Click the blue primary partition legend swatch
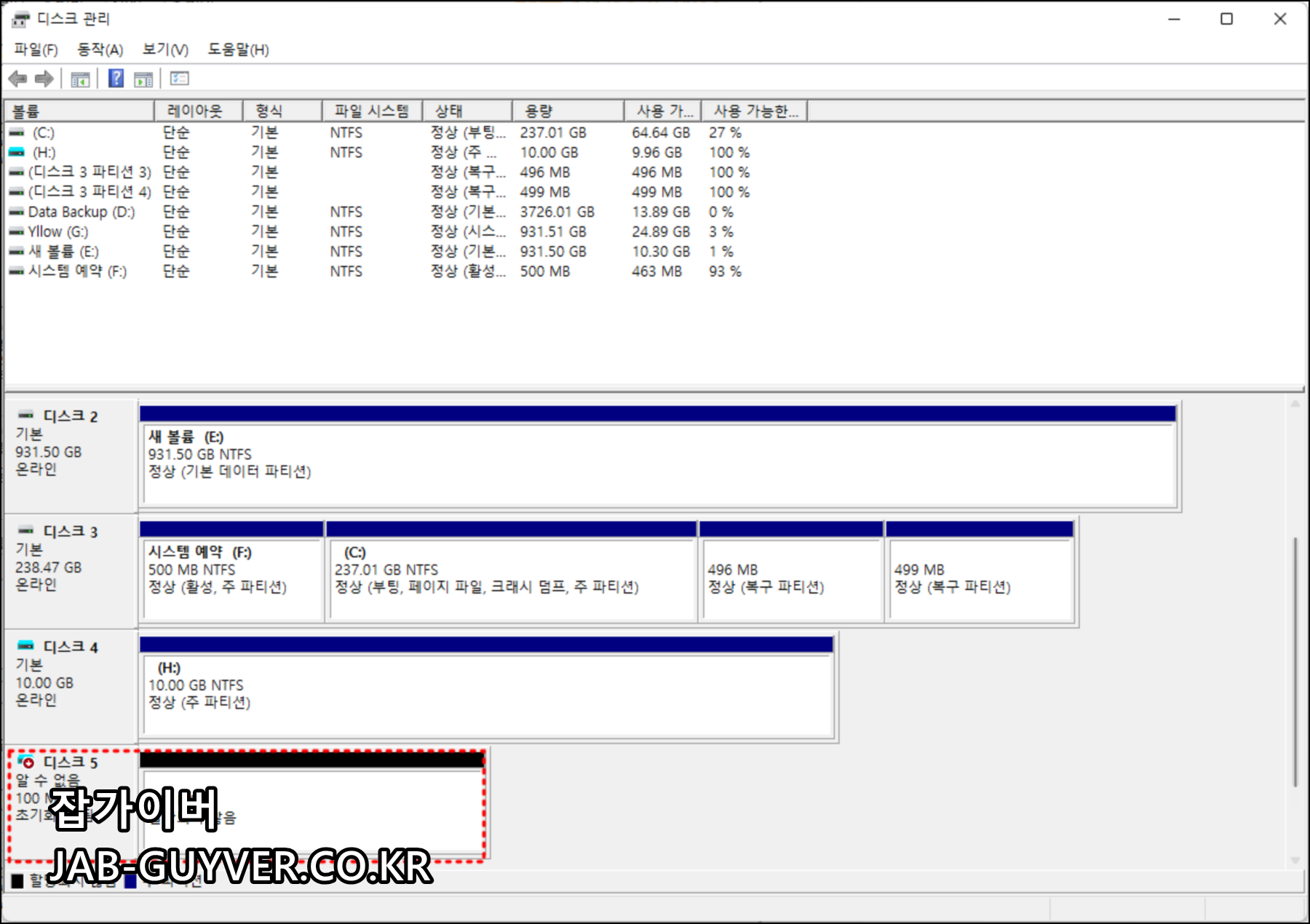The height and width of the screenshot is (924, 1310). click(x=130, y=881)
